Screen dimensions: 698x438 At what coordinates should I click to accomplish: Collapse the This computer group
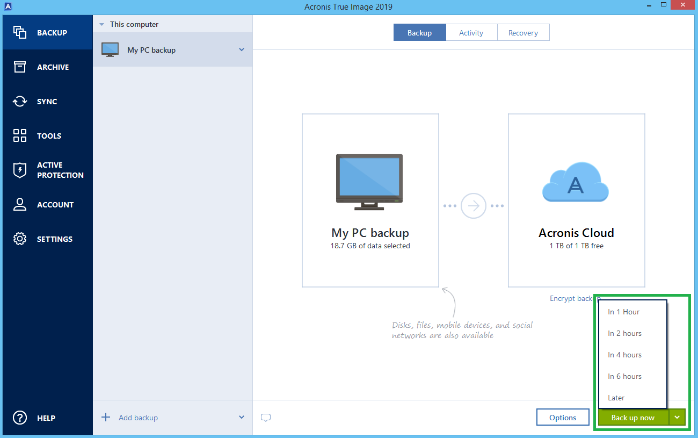(x=102, y=24)
